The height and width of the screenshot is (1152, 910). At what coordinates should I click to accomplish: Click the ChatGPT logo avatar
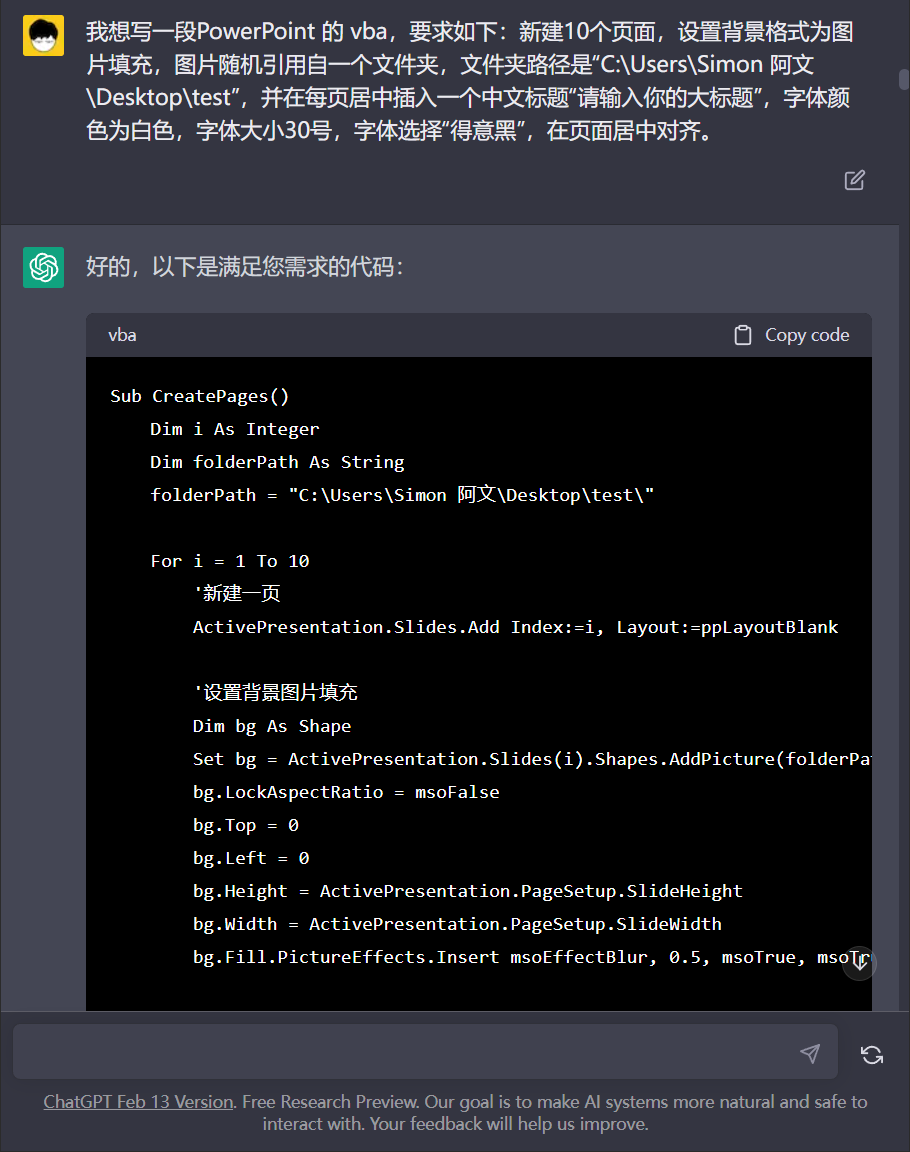click(43, 267)
